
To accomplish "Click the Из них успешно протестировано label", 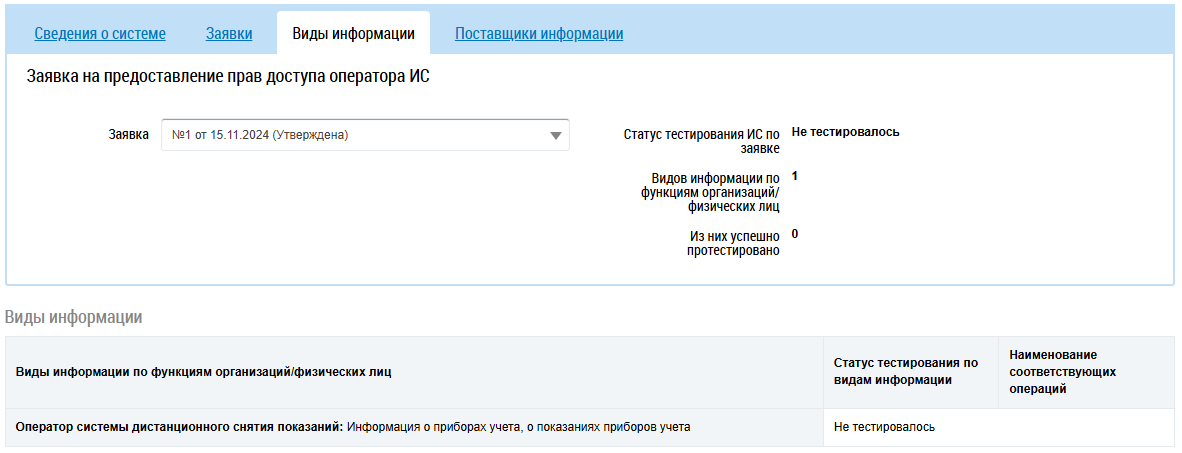I will click(733, 242).
